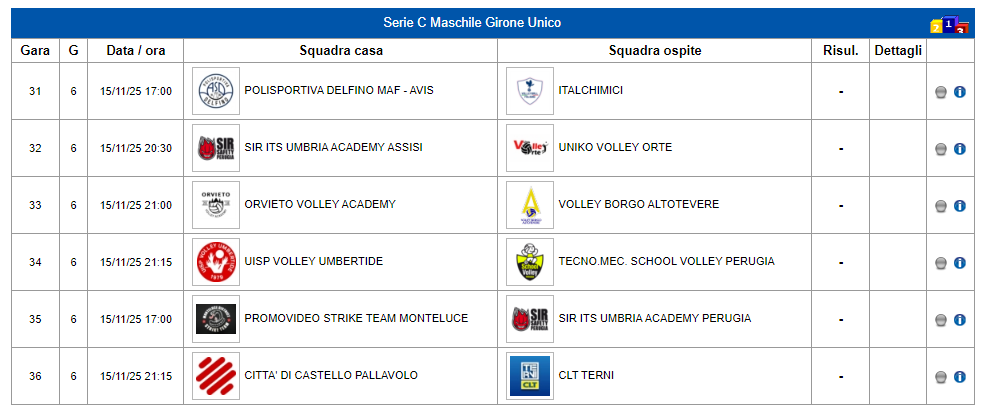
Task: Select the Uniko Volley Orte logo
Action: tap(528, 148)
